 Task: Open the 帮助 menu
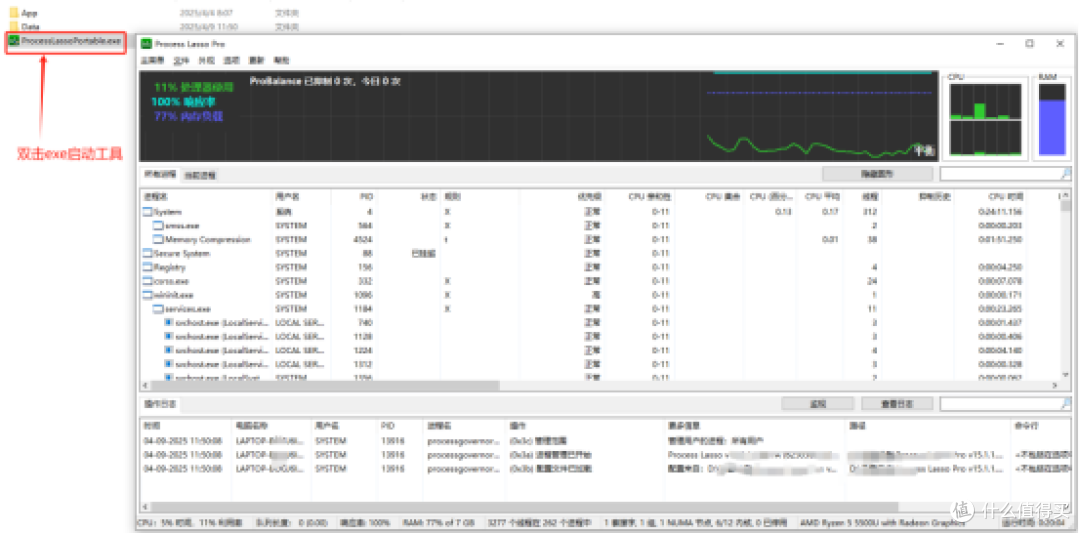pyautogui.click(x=282, y=61)
